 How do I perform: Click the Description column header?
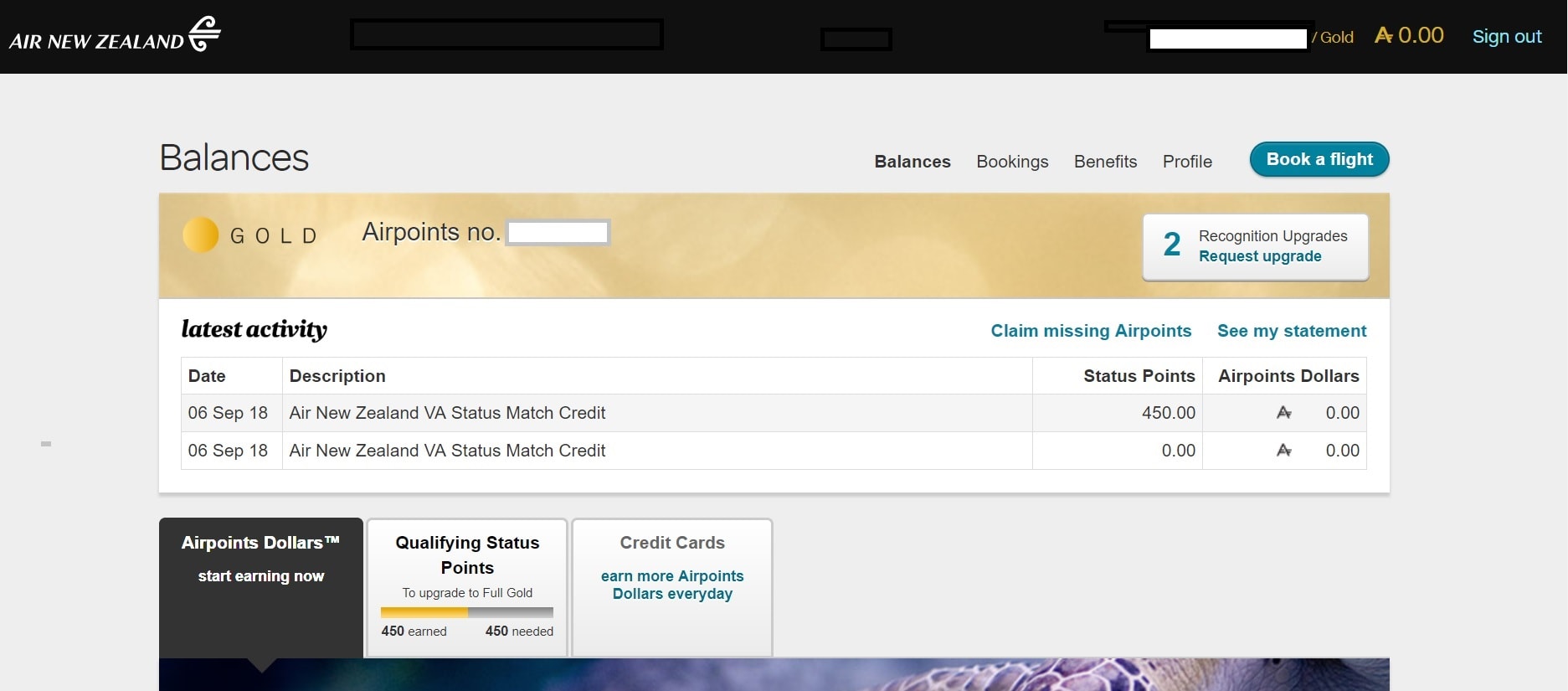click(657, 376)
